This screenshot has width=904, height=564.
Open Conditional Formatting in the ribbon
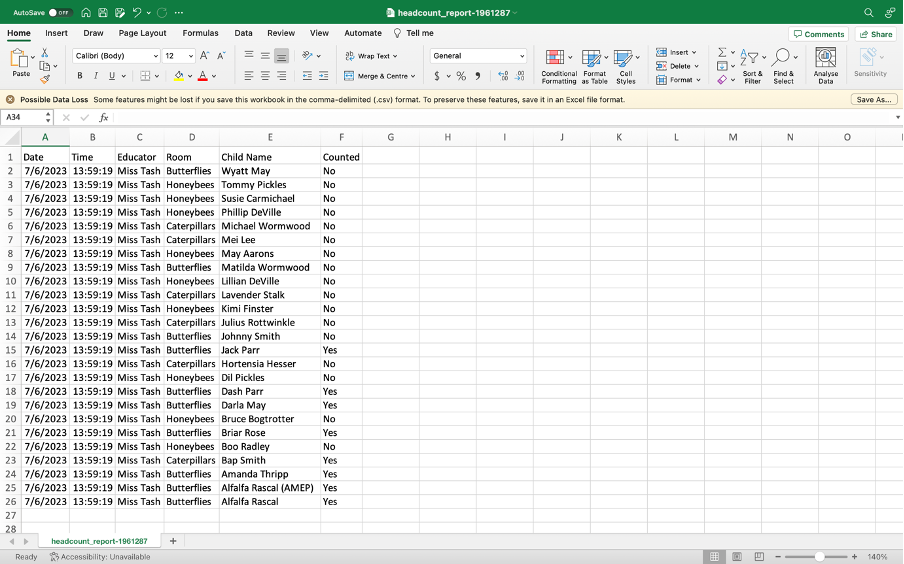(x=558, y=66)
